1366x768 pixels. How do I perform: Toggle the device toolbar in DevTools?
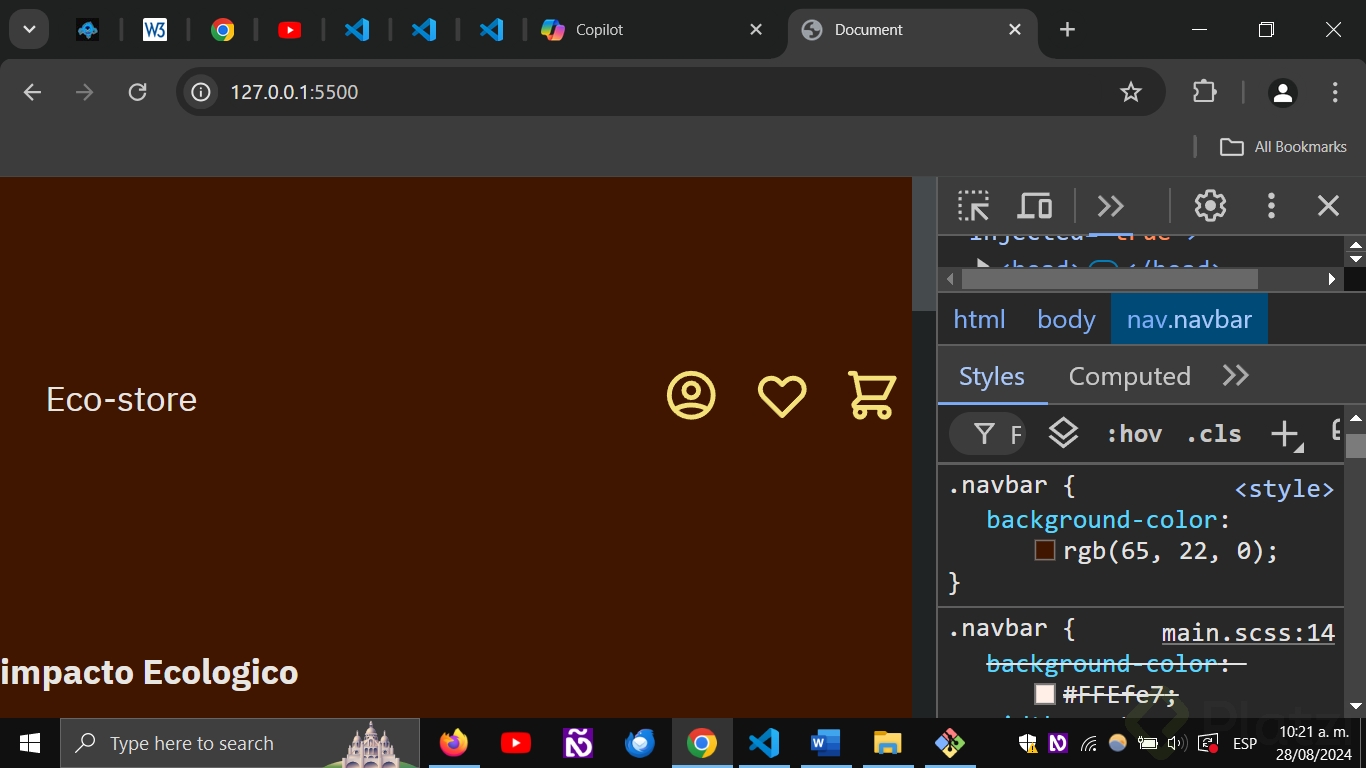(1034, 206)
